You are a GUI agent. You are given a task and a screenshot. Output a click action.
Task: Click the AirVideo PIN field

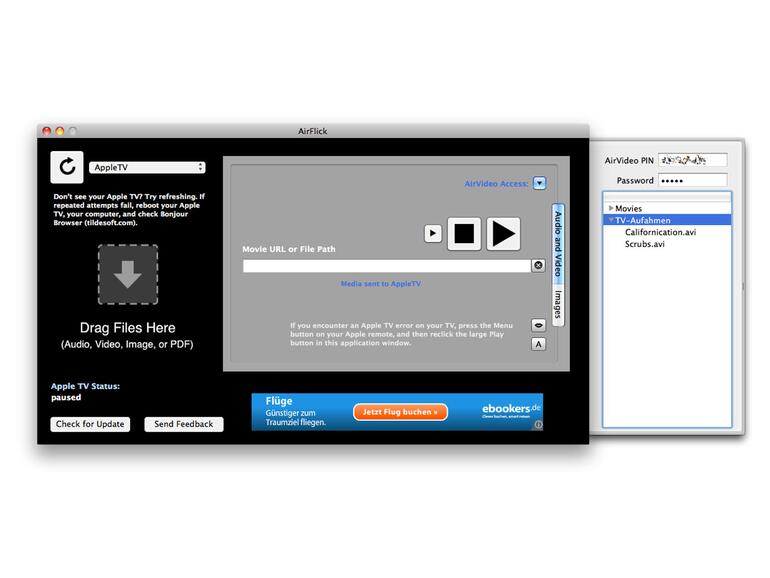[692, 160]
